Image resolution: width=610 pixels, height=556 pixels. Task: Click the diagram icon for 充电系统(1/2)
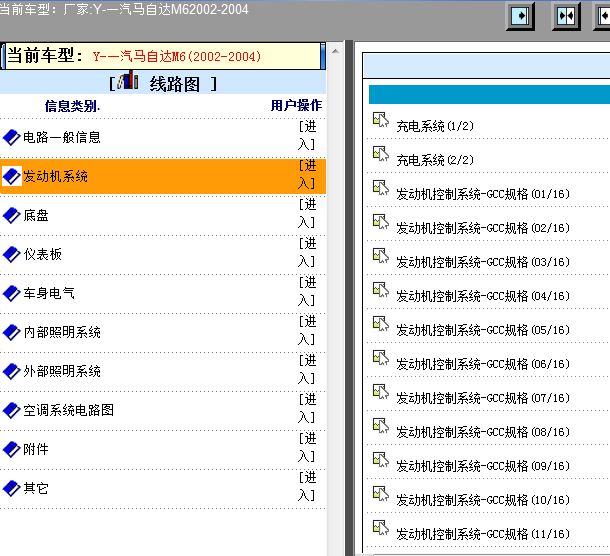click(x=381, y=120)
